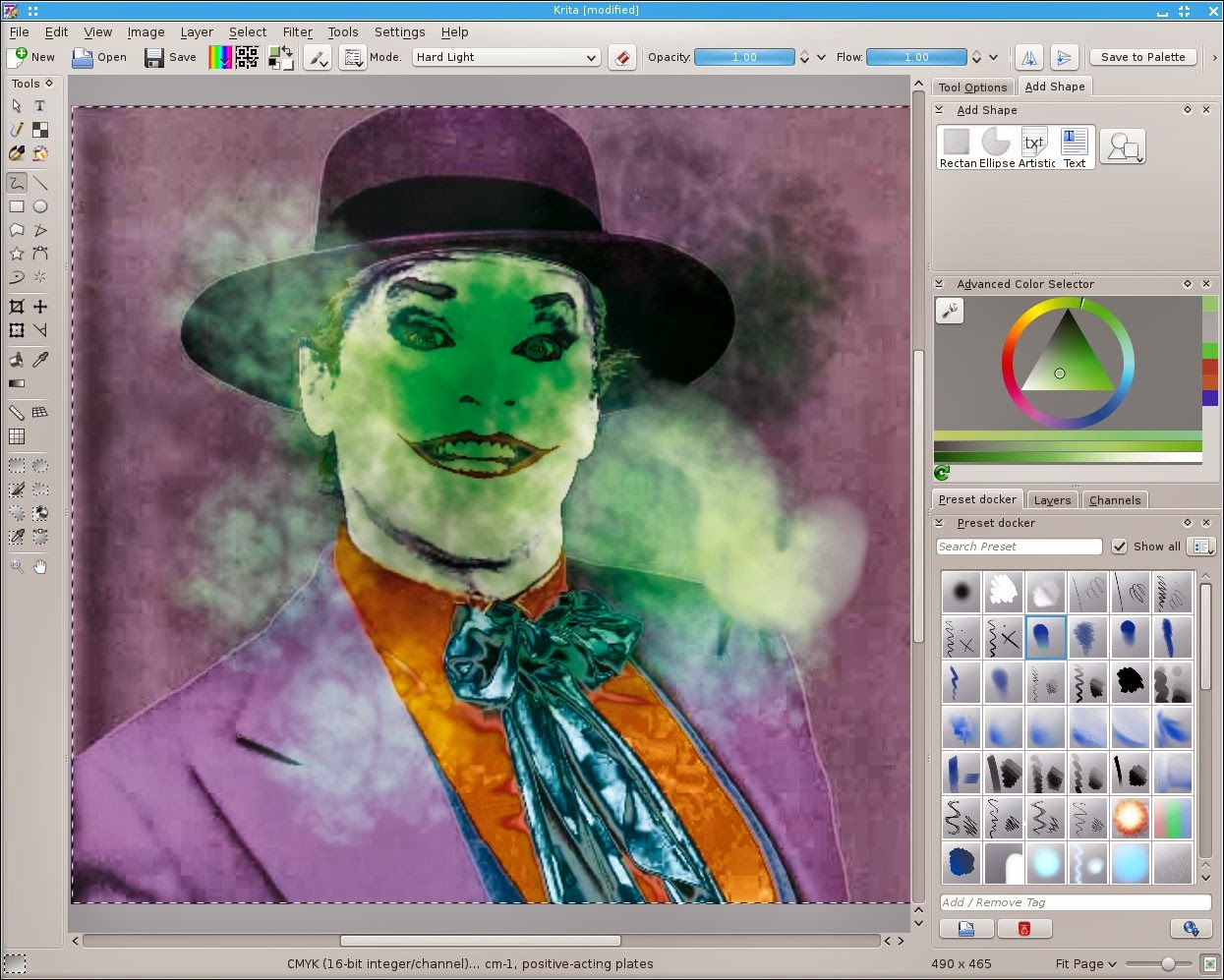The image size is (1224, 980).
Task: Click the Search Preset field
Action: coord(1020,547)
